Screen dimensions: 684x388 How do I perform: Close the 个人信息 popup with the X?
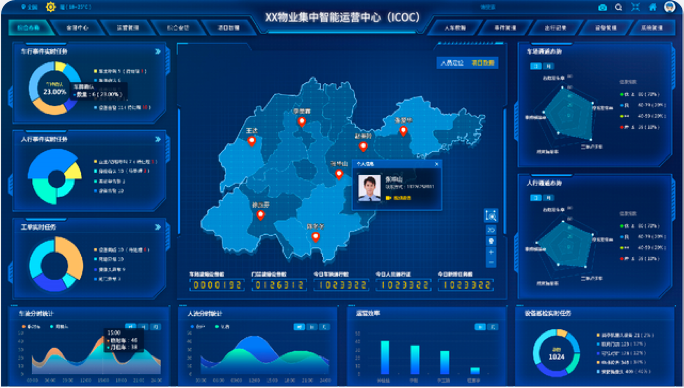(x=437, y=164)
